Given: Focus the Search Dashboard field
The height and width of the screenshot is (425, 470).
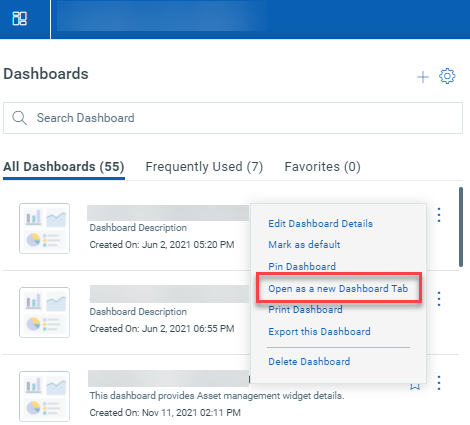Looking at the screenshot, I should (233, 118).
